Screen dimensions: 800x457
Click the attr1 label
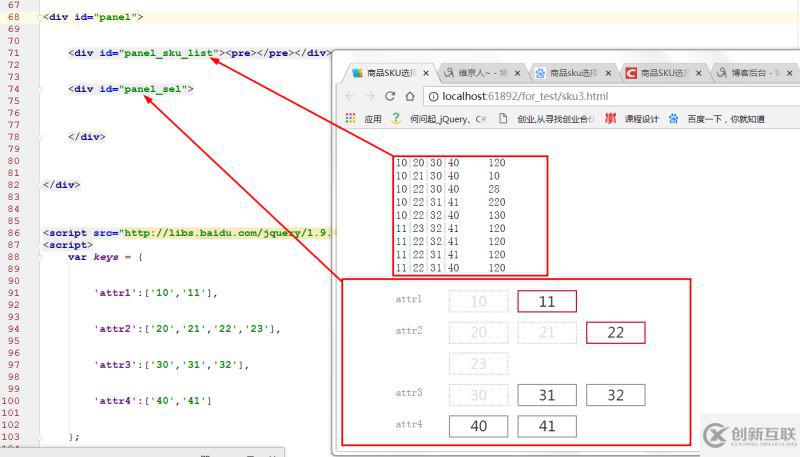409,299
